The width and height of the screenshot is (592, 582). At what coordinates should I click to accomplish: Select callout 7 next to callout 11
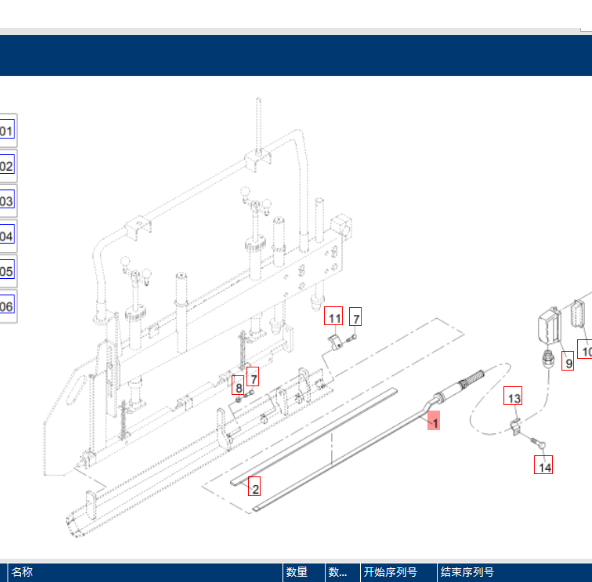point(356,316)
